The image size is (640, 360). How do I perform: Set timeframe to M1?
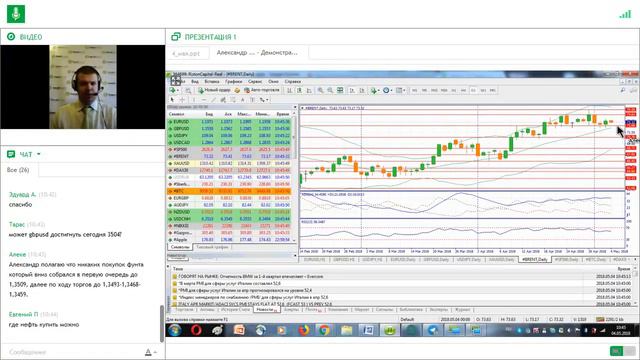coord(415,90)
